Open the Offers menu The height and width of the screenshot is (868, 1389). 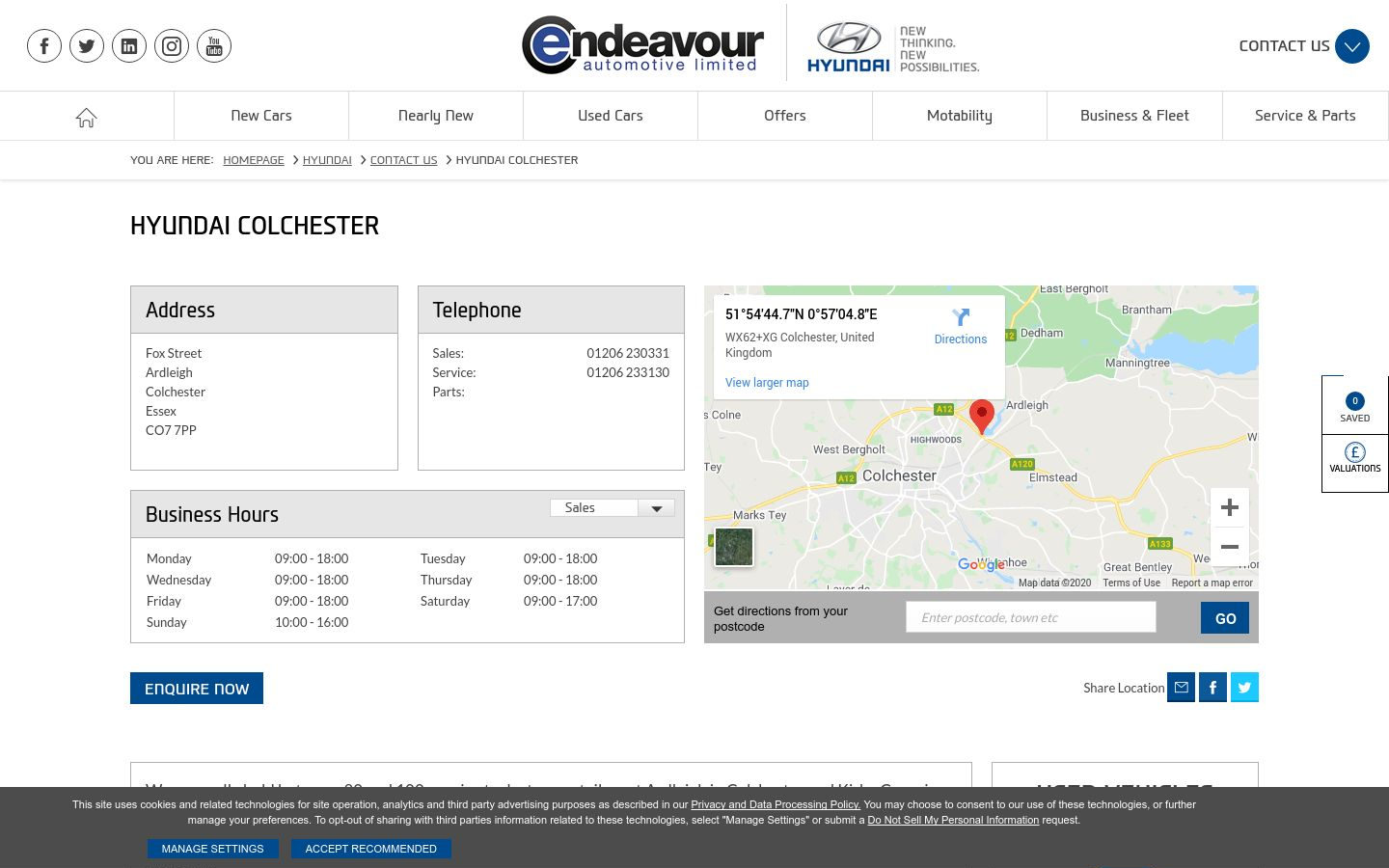[x=785, y=116]
